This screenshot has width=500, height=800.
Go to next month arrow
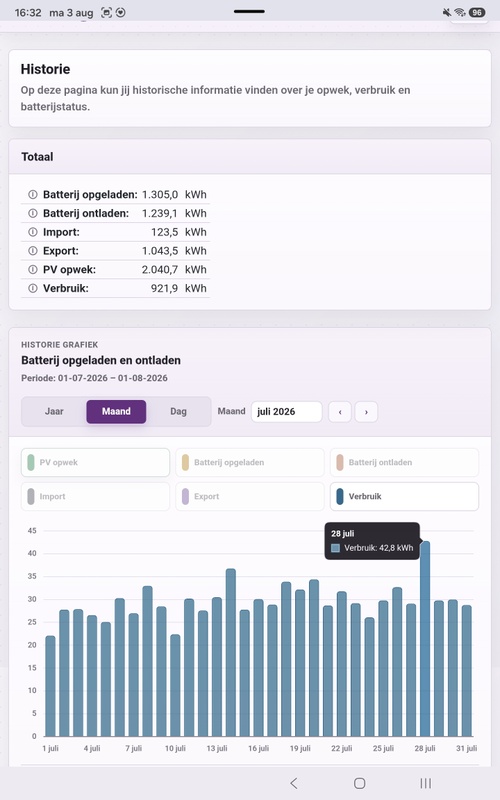pos(366,412)
